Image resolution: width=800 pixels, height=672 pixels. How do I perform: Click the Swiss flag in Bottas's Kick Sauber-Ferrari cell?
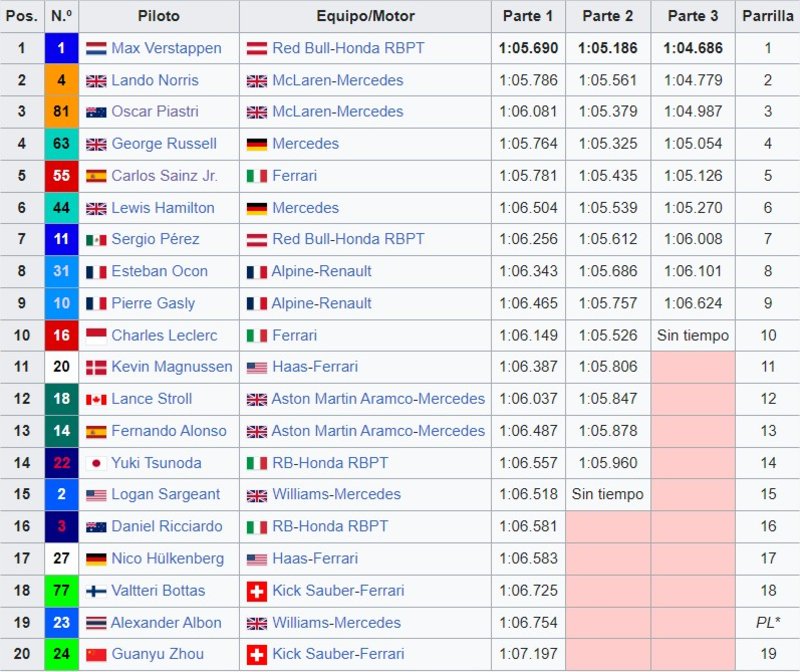(x=257, y=591)
